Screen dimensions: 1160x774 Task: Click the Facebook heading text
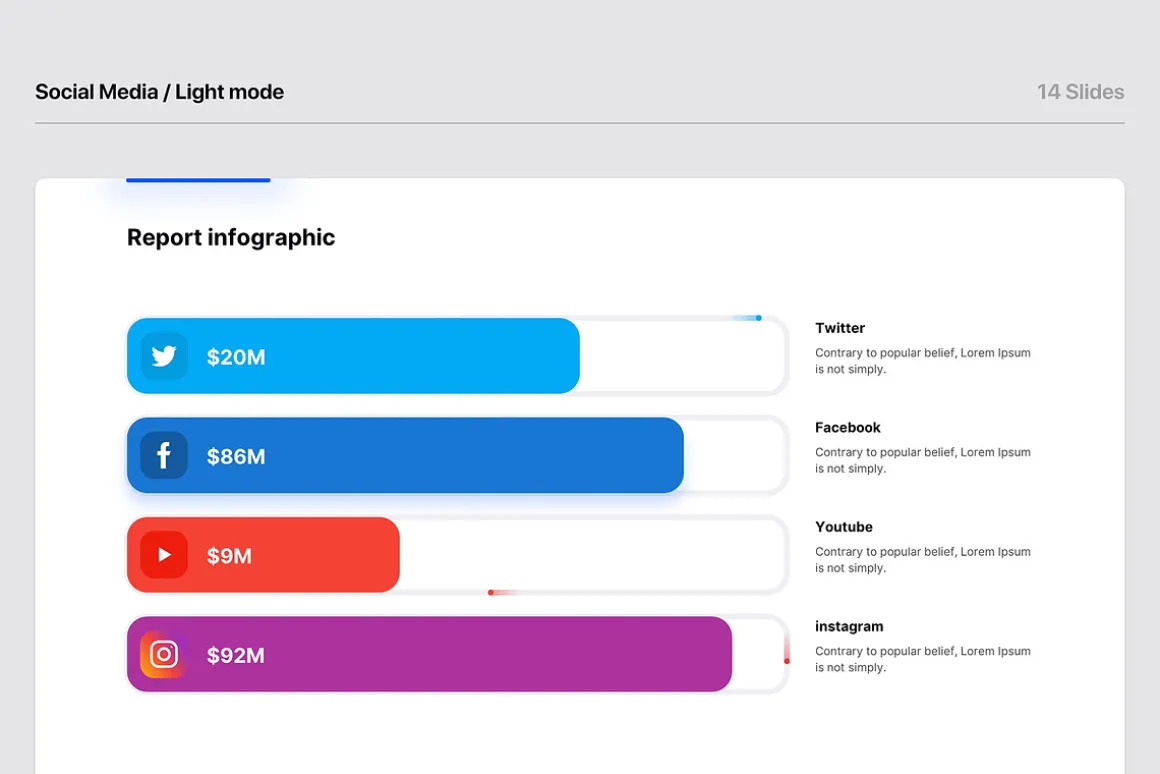point(848,427)
